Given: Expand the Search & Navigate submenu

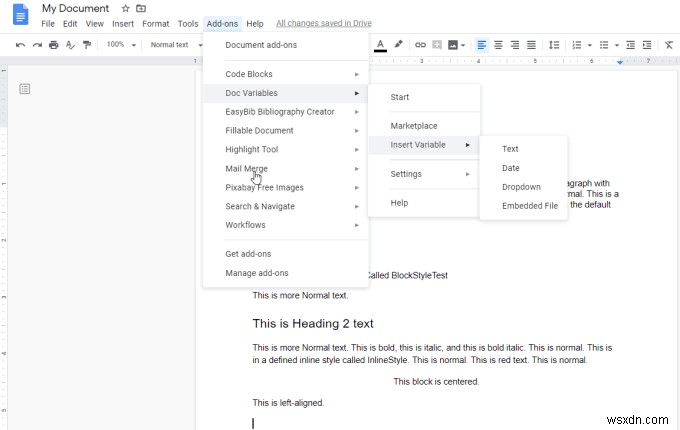Looking at the screenshot, I should click(285, 206).
